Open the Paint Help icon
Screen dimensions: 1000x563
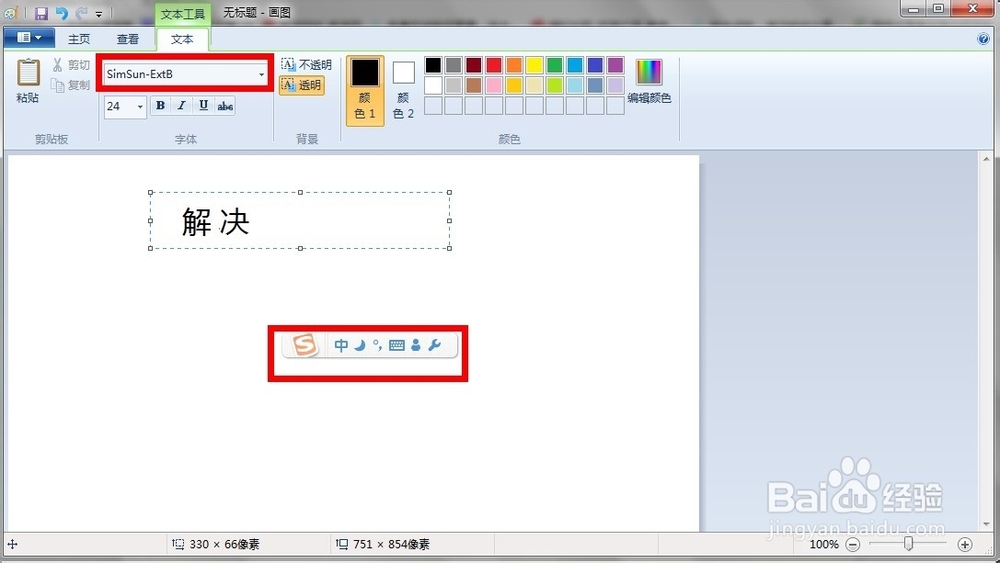coord(983,38)
